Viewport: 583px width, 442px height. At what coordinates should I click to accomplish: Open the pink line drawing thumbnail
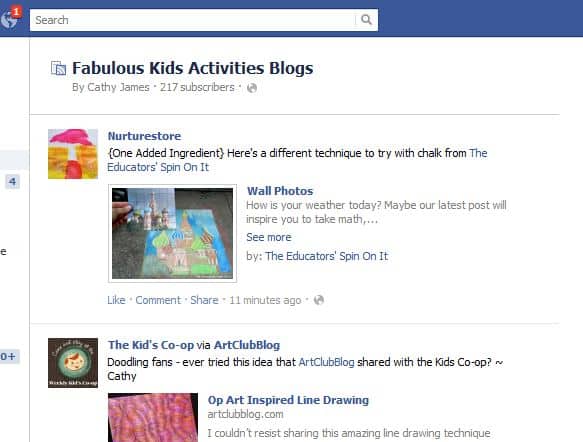(x=153, y=417)
